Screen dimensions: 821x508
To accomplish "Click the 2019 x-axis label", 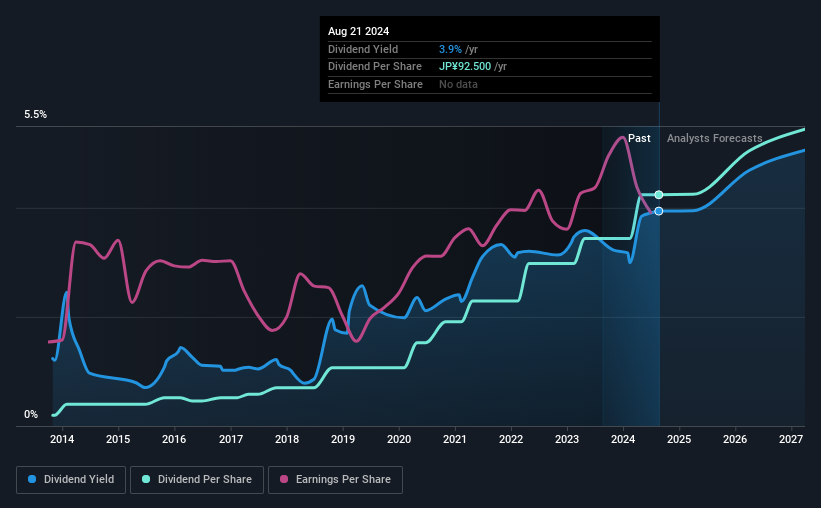I will point(343,439).
